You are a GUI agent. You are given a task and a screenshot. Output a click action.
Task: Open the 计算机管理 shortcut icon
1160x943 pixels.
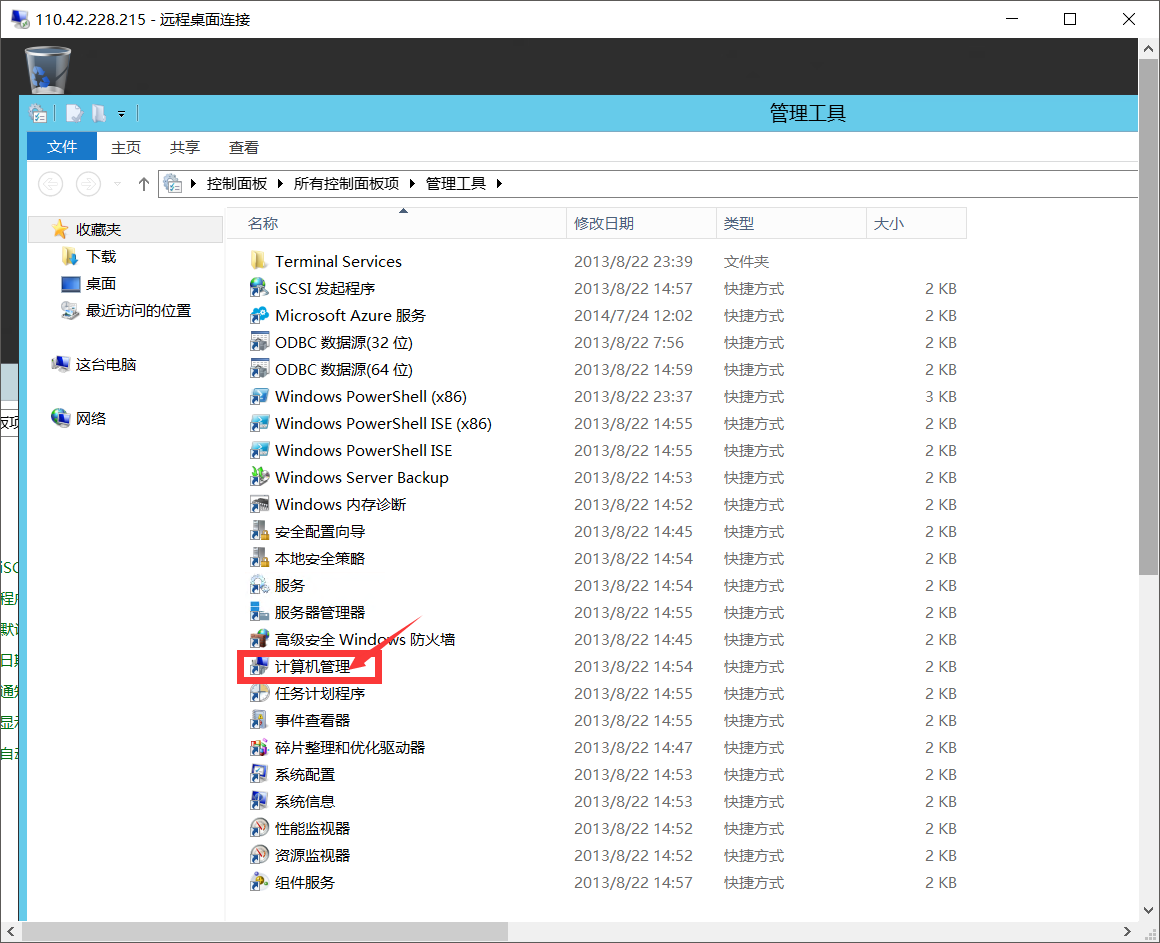(x=259, y=666)
